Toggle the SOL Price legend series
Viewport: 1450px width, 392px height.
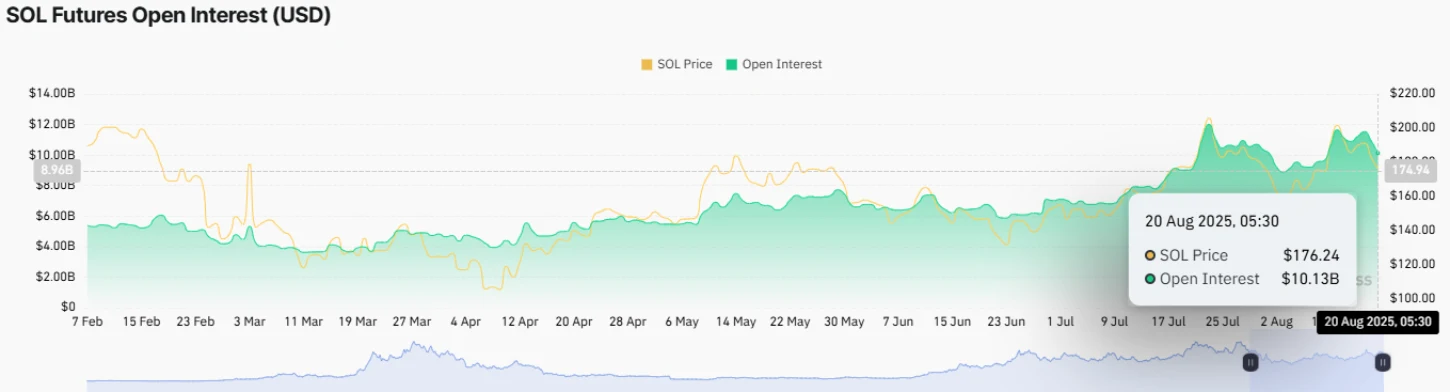(676, 64)
